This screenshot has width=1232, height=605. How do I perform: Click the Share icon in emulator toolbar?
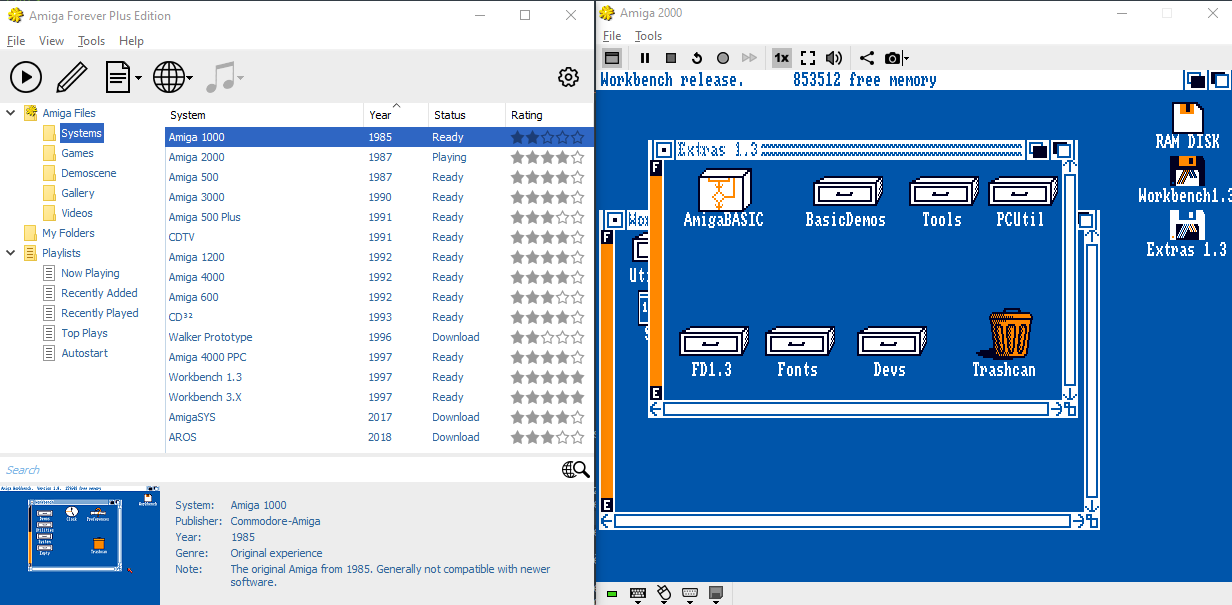(866, 59)
